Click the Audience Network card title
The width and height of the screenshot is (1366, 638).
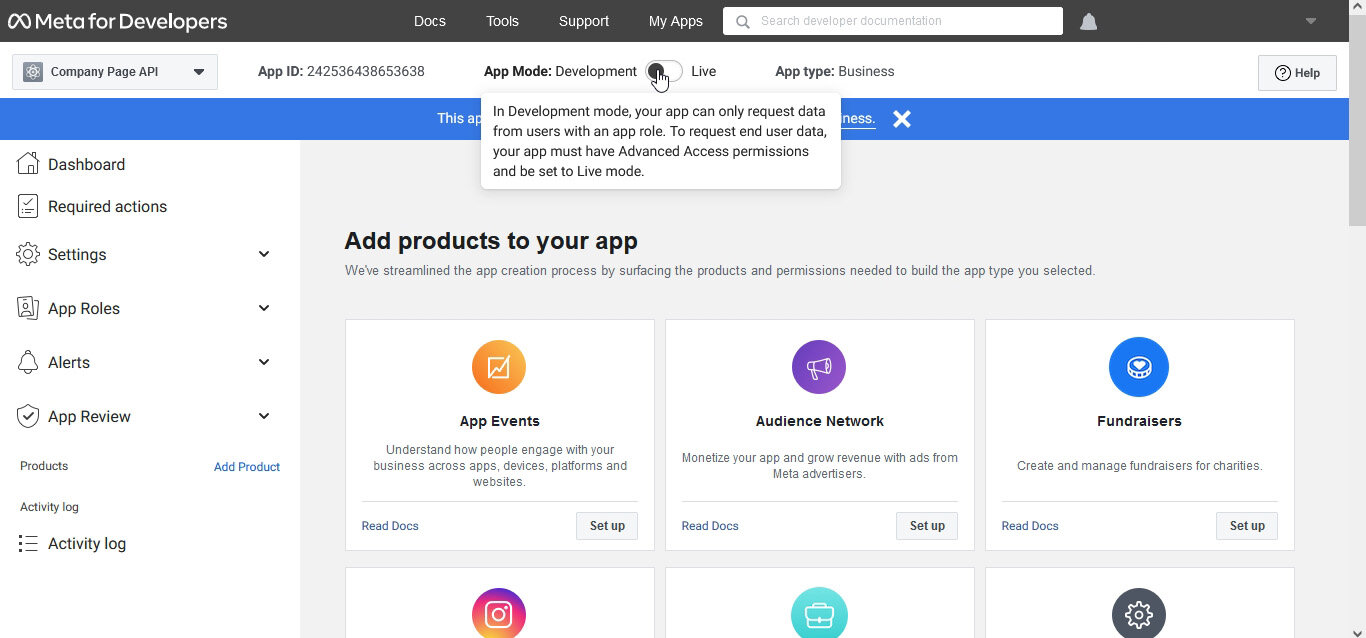point(820,421)
